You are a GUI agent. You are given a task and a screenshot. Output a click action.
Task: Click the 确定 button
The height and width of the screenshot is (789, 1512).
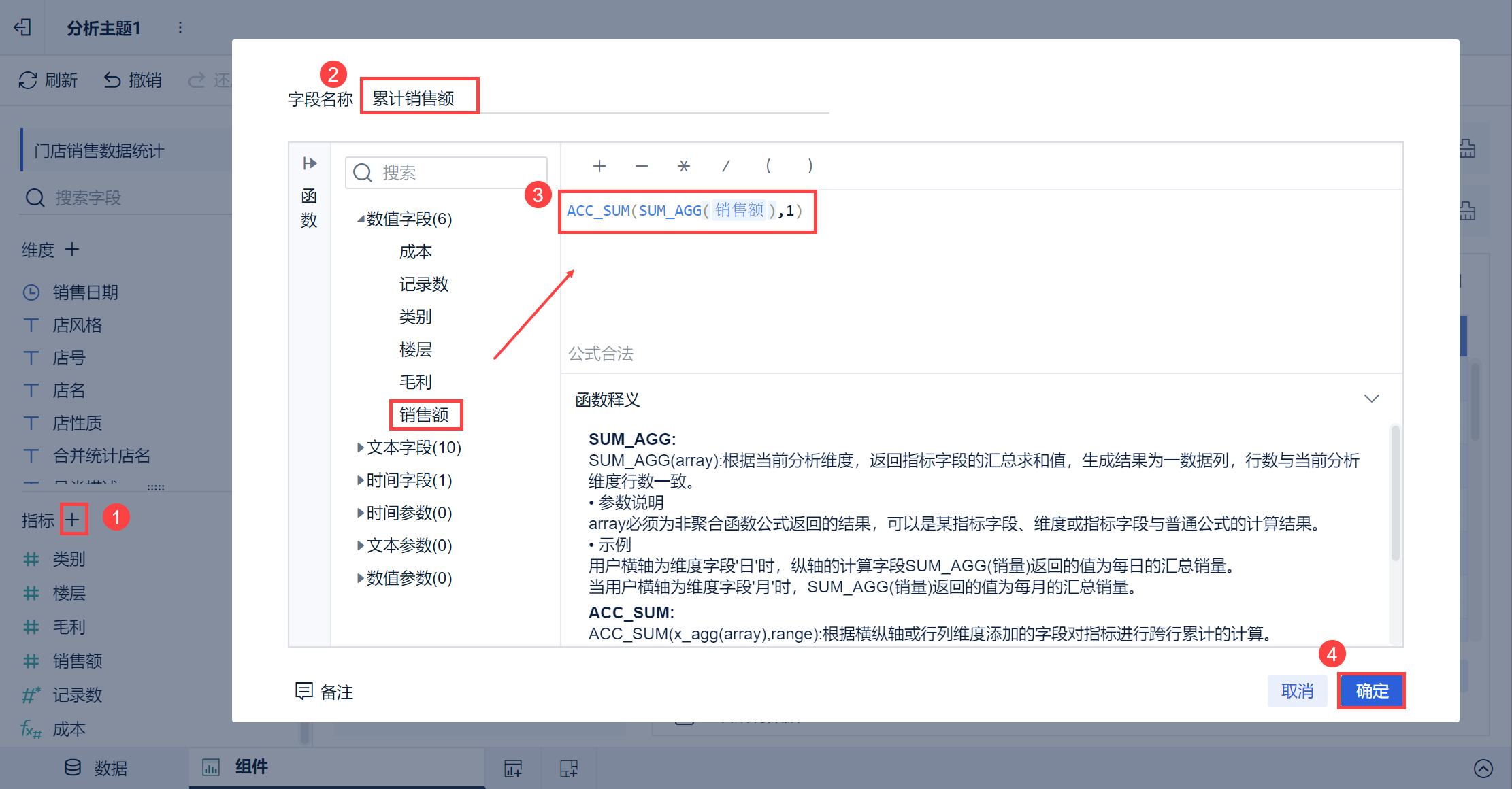click(1371, 691)
